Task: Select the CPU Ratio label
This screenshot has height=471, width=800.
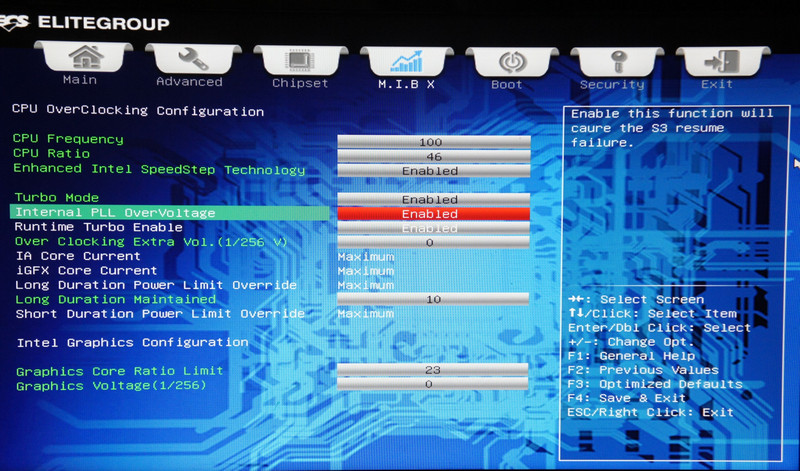Action: click(x=51, y=153)
